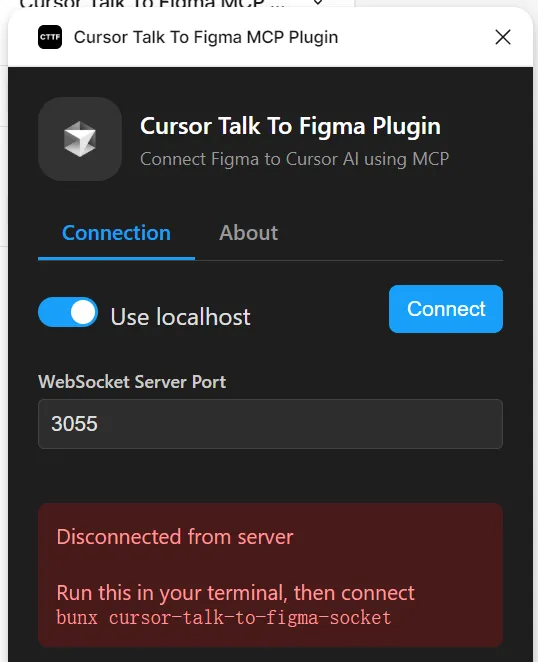Click the truncated plugin name above the window

pos(152,3)
